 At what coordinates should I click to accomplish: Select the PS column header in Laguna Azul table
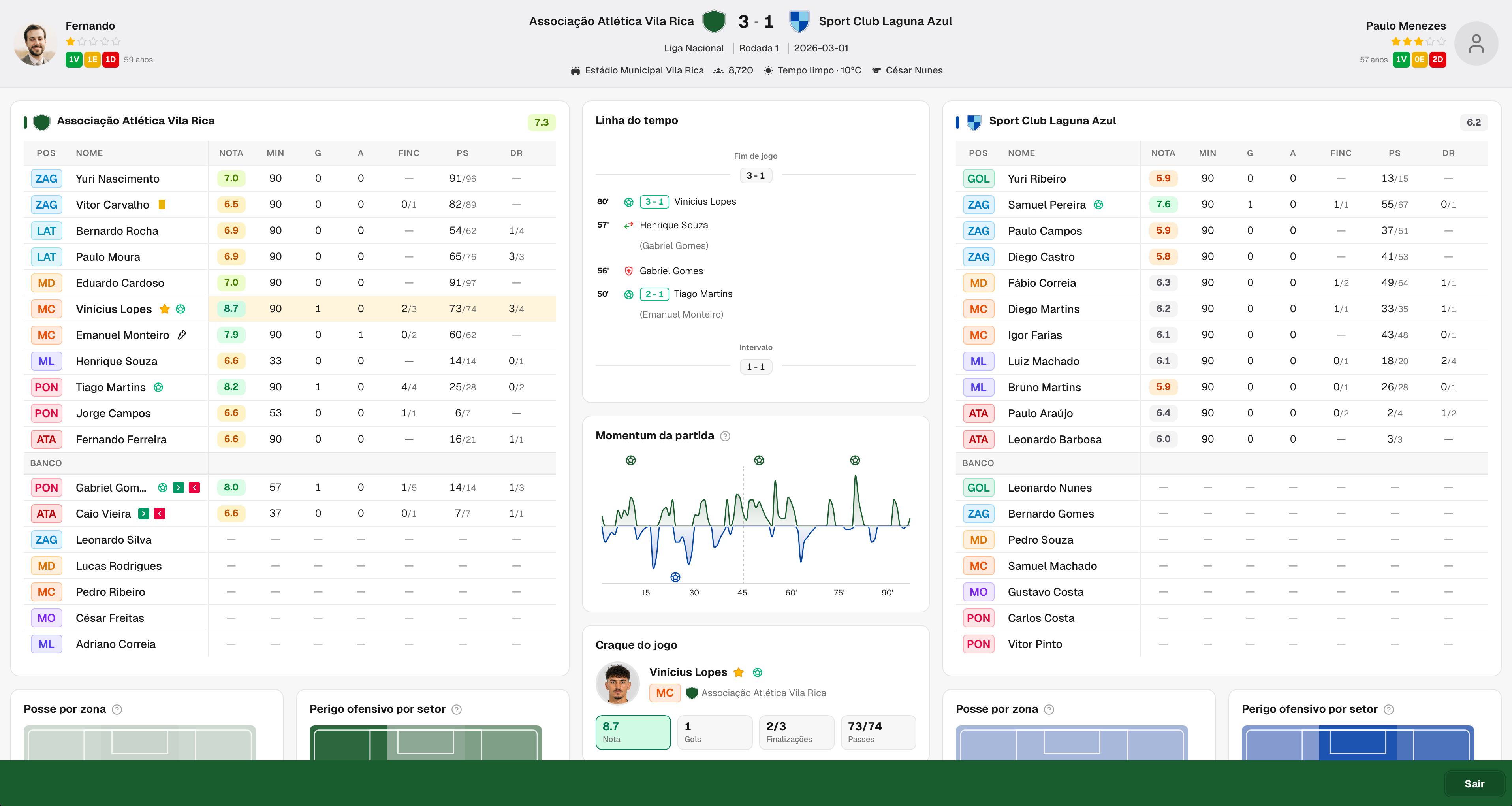(1394, 153)
